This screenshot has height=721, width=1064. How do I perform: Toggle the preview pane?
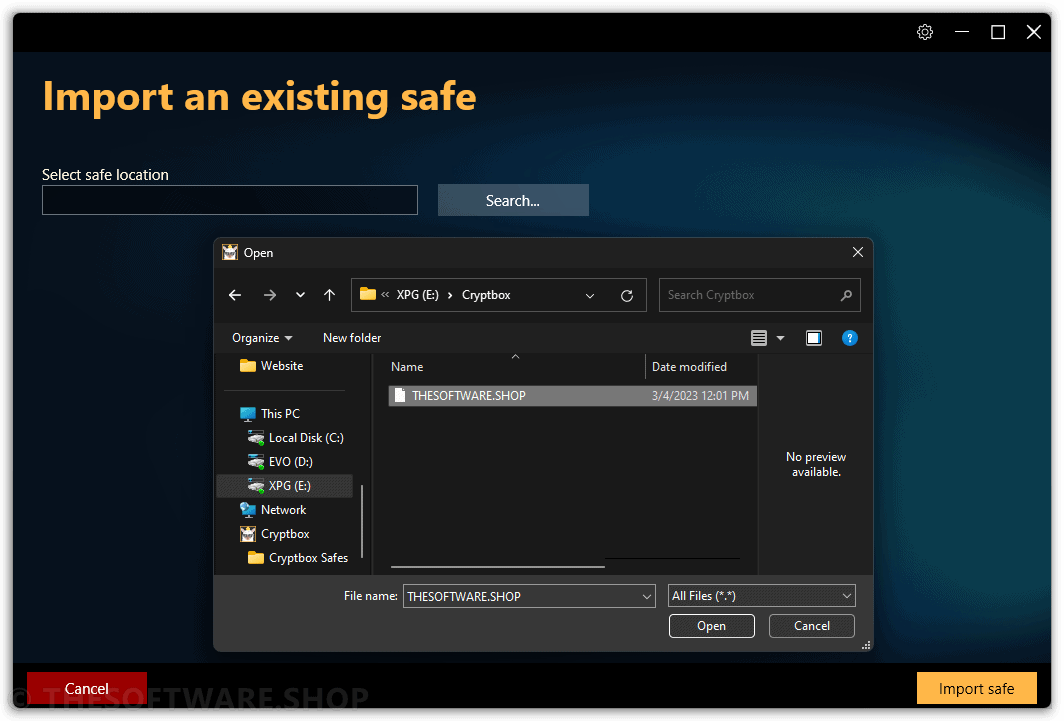814,338
